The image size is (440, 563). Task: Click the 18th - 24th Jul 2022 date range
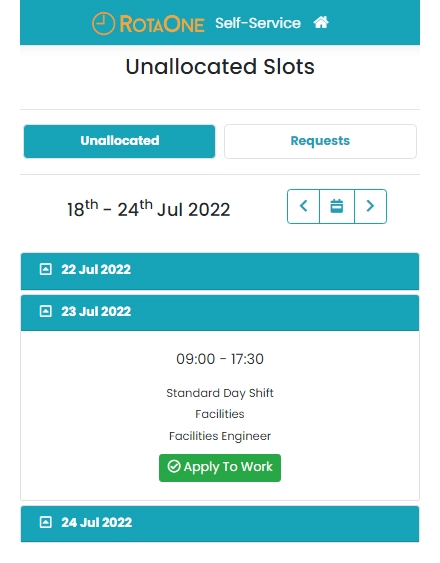click(x=148, y=209)
